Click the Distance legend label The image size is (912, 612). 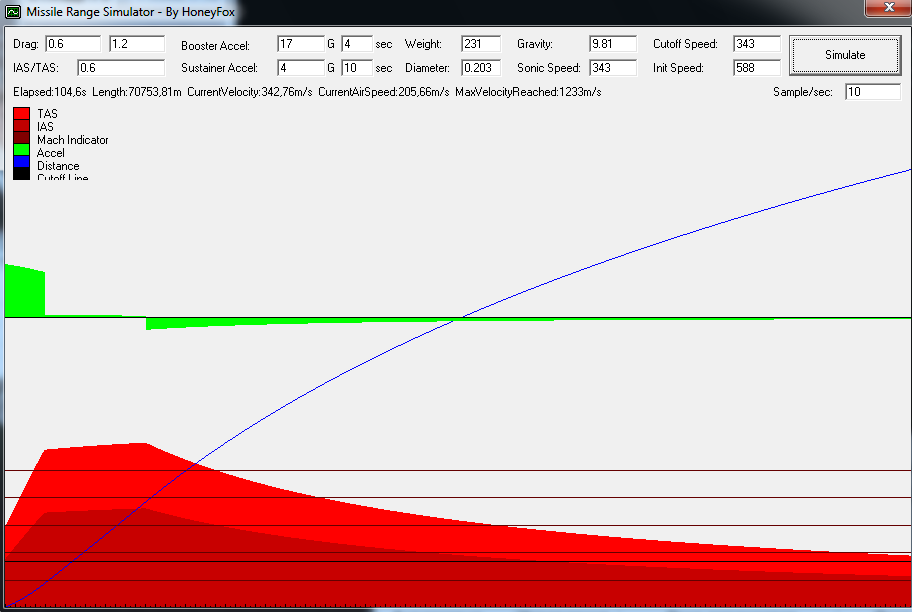(x=58, y=166)
